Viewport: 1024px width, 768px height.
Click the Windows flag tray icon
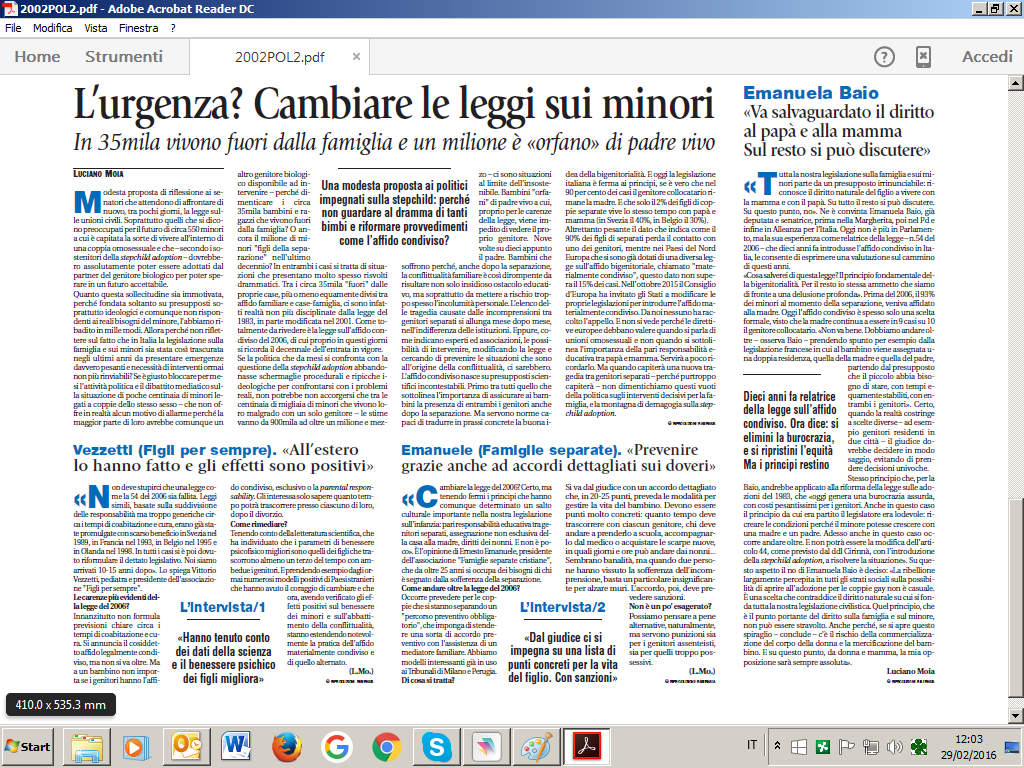(x=799, y=746)
